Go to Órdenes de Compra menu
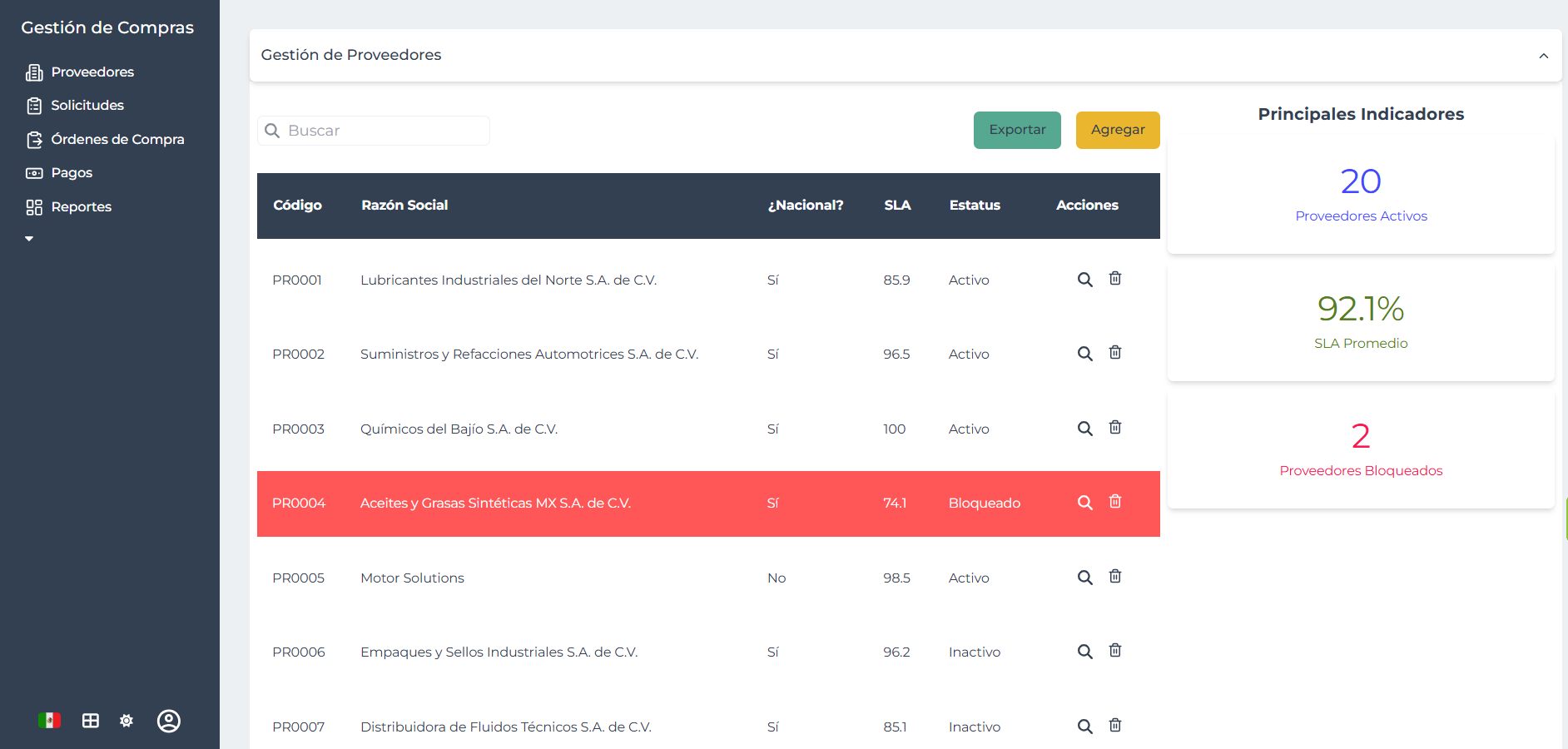1568x749 pixels. (117, 140)
